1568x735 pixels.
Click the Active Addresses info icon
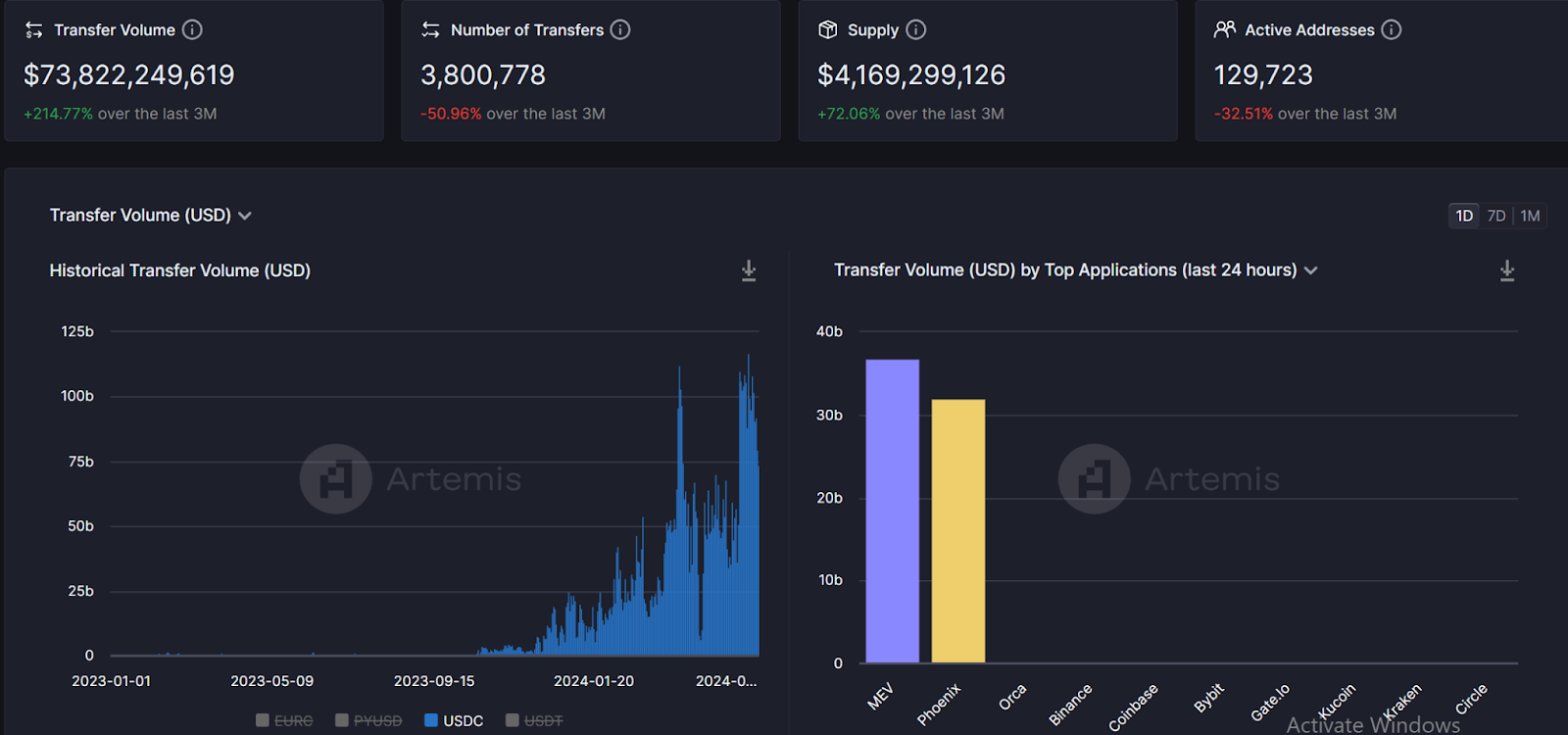(x=1392, y=29)
